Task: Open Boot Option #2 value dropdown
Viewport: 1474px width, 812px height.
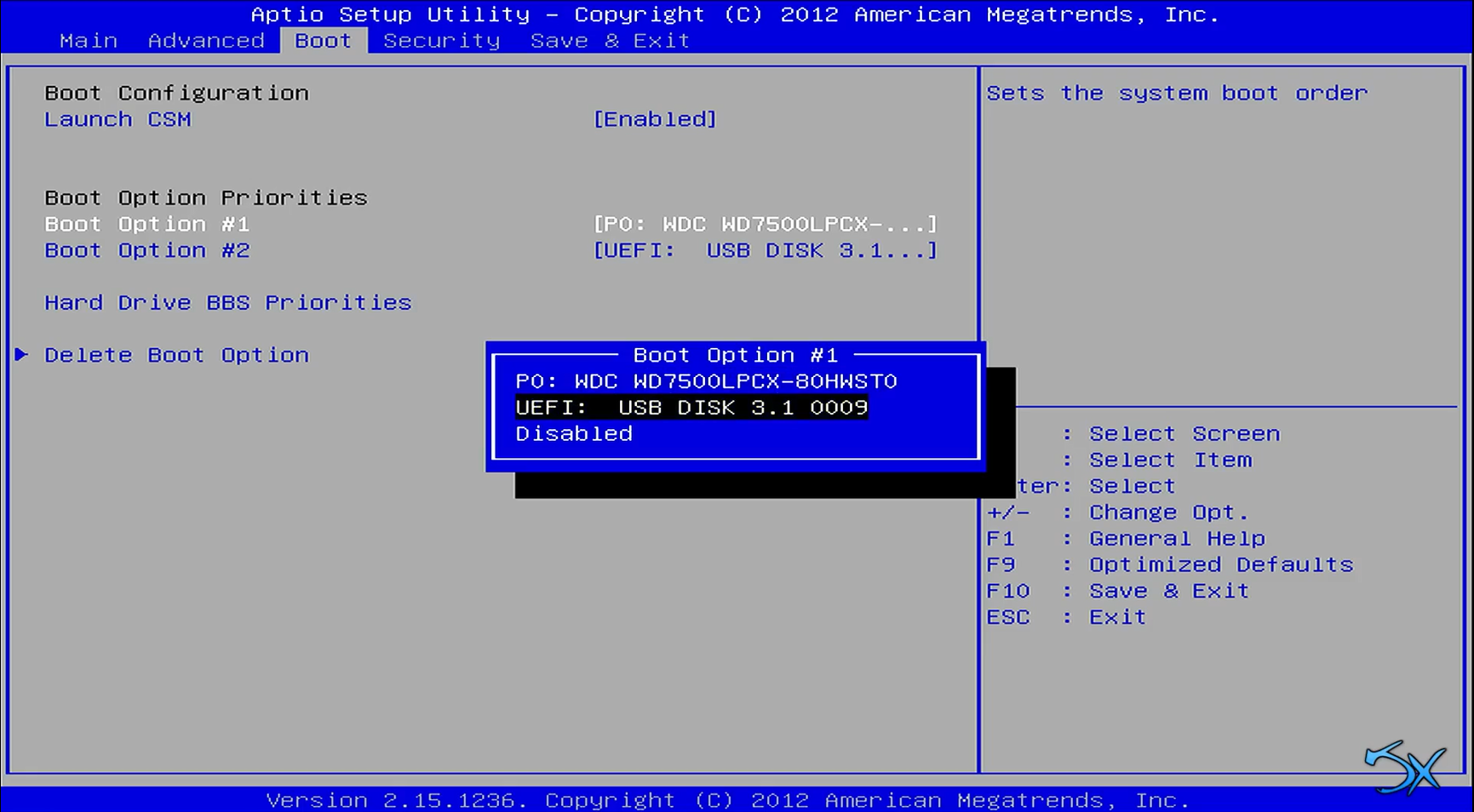Action: [765, 250]
